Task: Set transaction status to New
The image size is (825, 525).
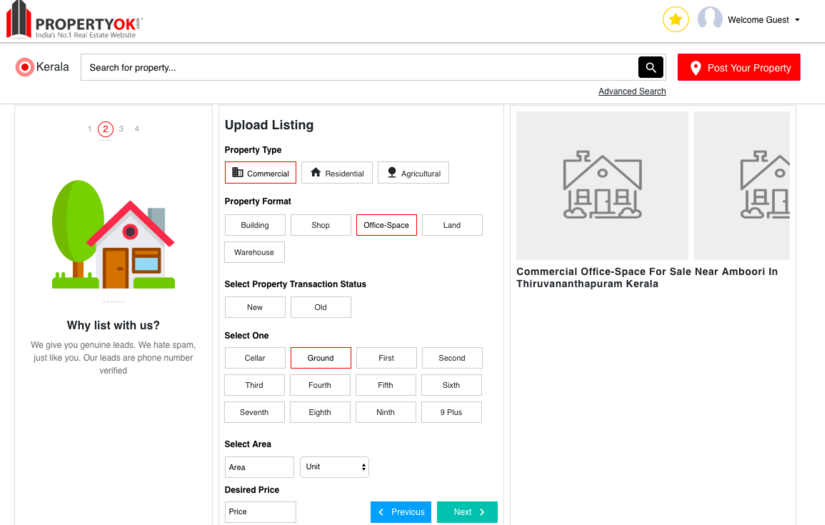Action: (x=255, y=307)
